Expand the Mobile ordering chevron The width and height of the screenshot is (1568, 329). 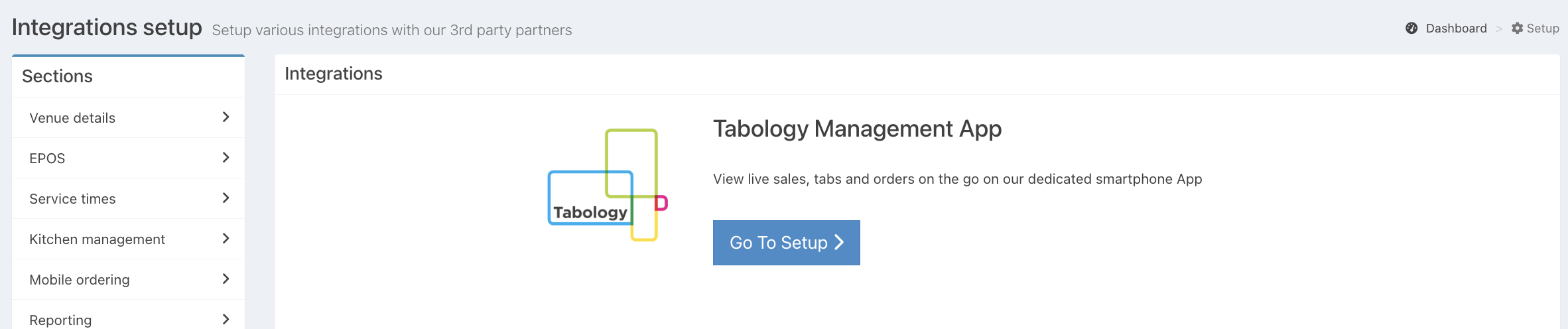[x=226, y=279]
